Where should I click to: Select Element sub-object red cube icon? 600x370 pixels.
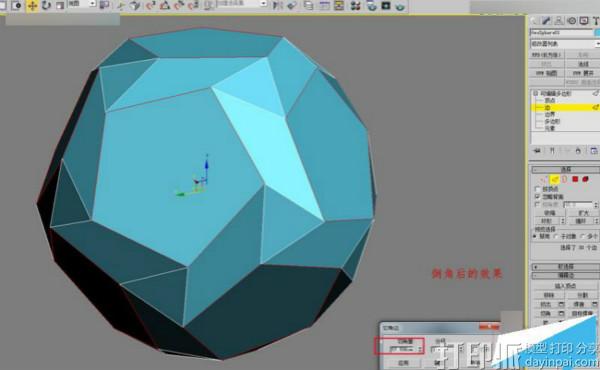pos(585,179)
